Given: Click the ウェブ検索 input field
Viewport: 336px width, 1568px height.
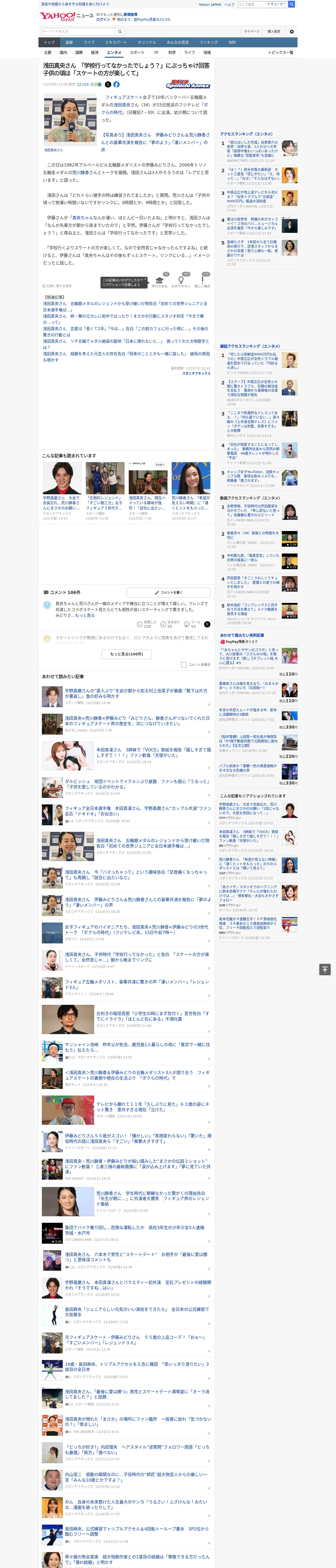Looking at the screenshot, I should (251, 4).
